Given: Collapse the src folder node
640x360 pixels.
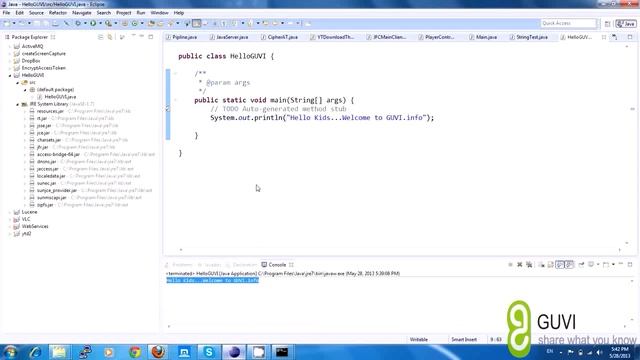Looking at the screenshot, I should (18, 83).
